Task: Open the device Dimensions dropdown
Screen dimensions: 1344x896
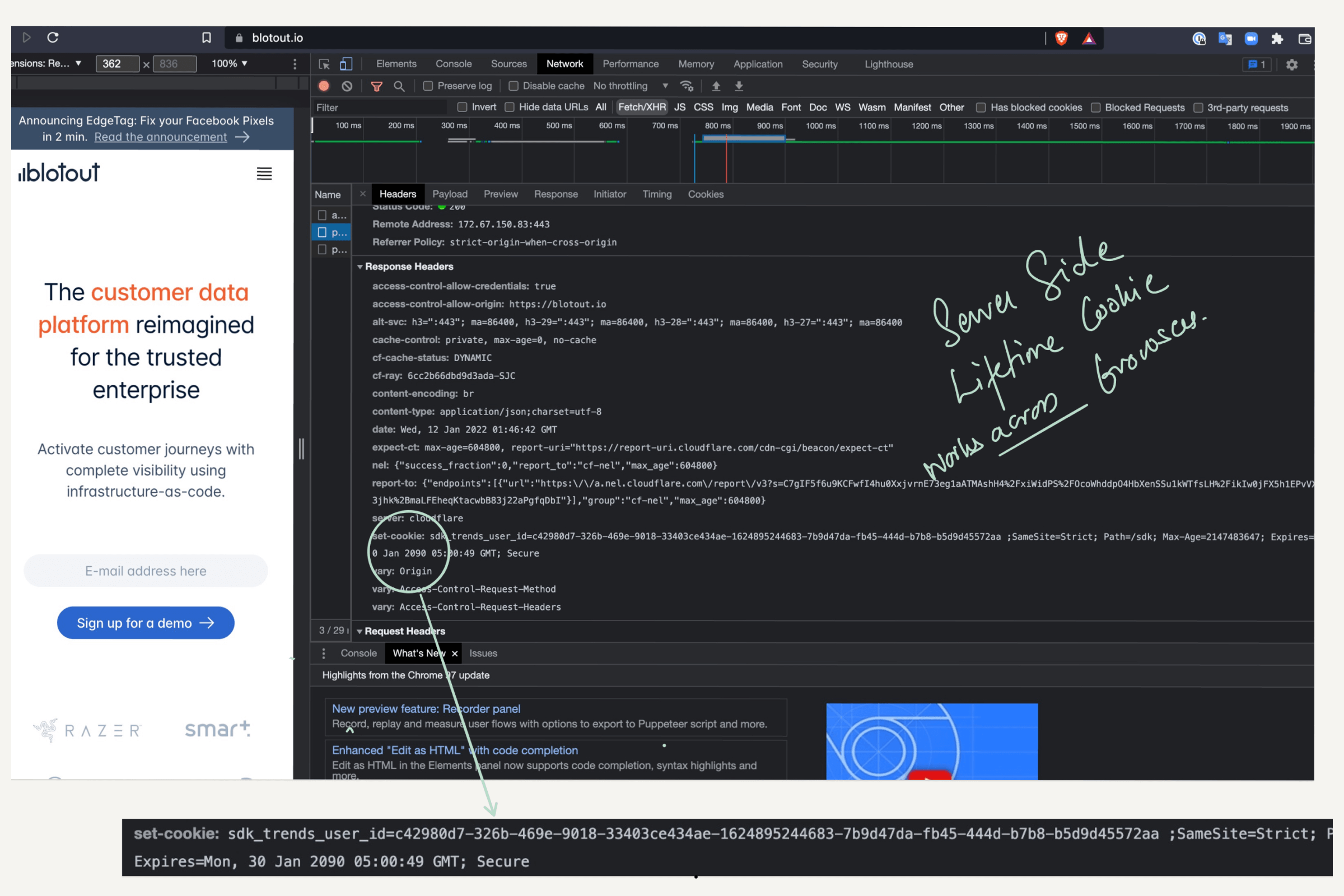Action: pos(46,63)
